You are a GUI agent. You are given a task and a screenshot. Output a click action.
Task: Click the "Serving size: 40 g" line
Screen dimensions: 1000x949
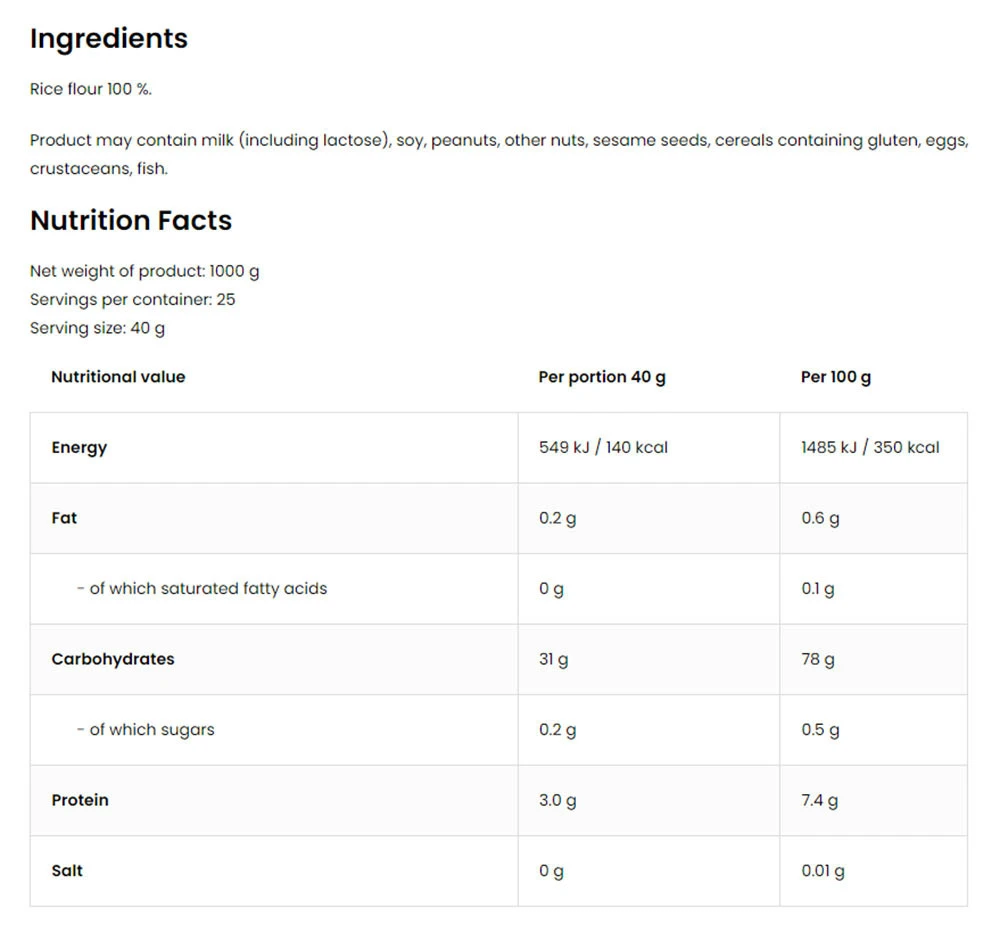click(x=98, y=328)
